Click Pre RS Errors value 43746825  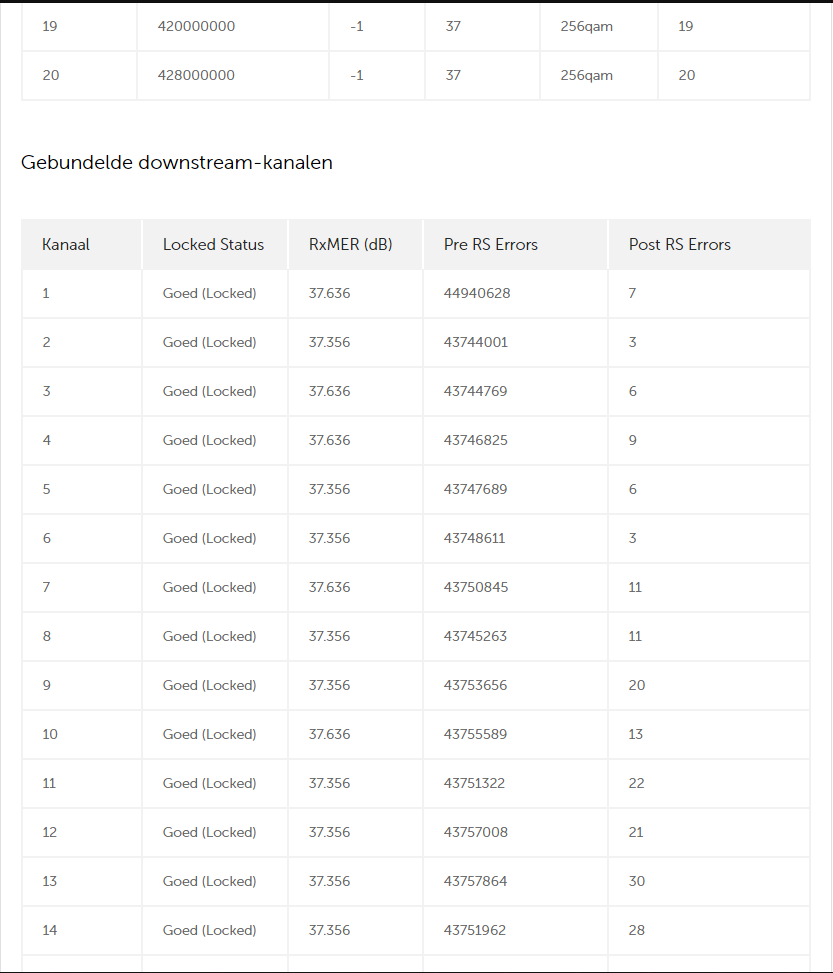(475, 440)
